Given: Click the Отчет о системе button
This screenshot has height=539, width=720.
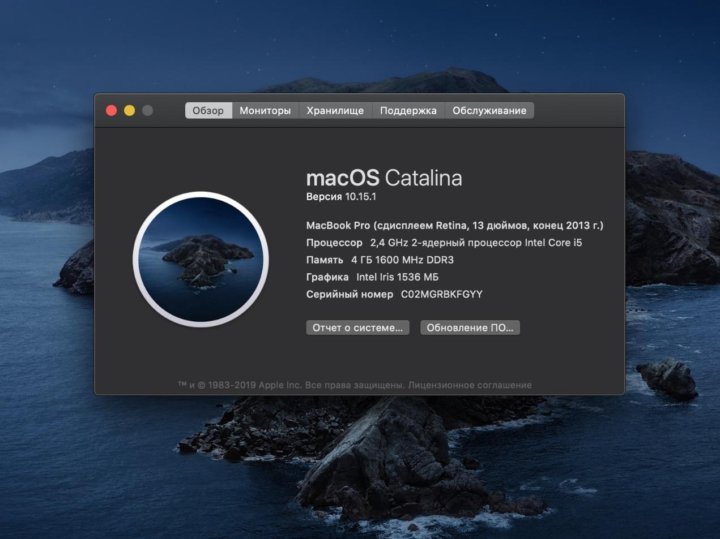Looking at the screenshot, I should (357, 327).
